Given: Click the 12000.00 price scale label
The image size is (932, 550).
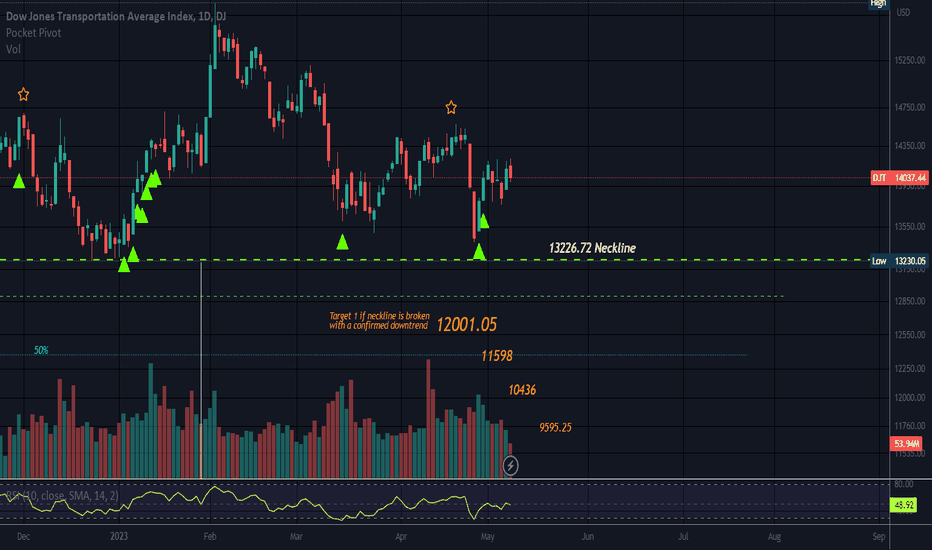Looking at the screenshot, I should tap(910, 397).
